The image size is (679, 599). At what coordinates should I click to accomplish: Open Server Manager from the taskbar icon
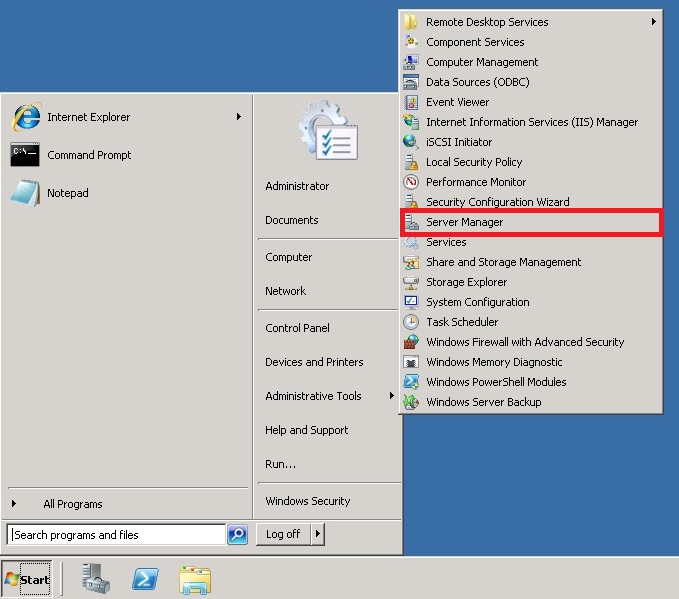(x=96, y=578)
